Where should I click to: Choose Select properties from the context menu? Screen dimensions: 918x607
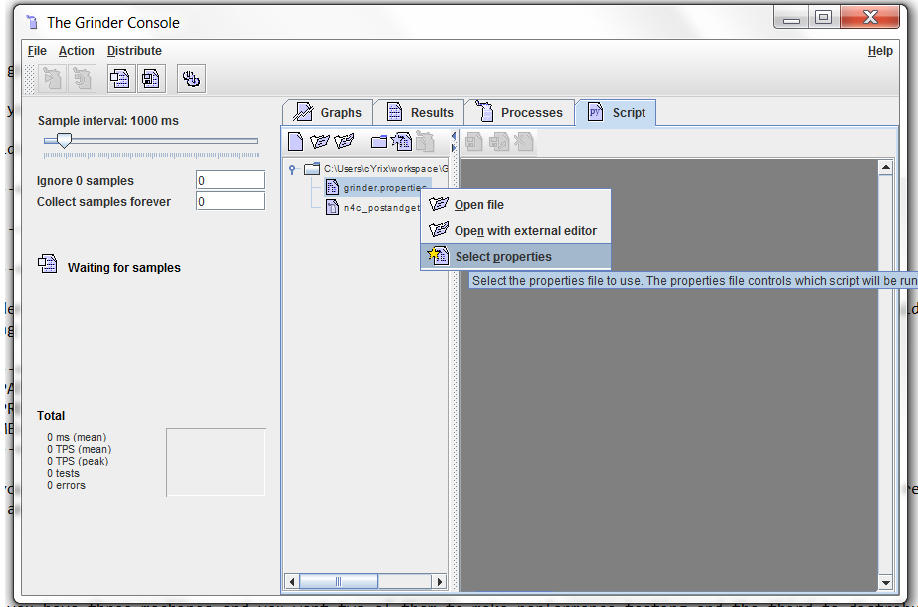[503, 257]
